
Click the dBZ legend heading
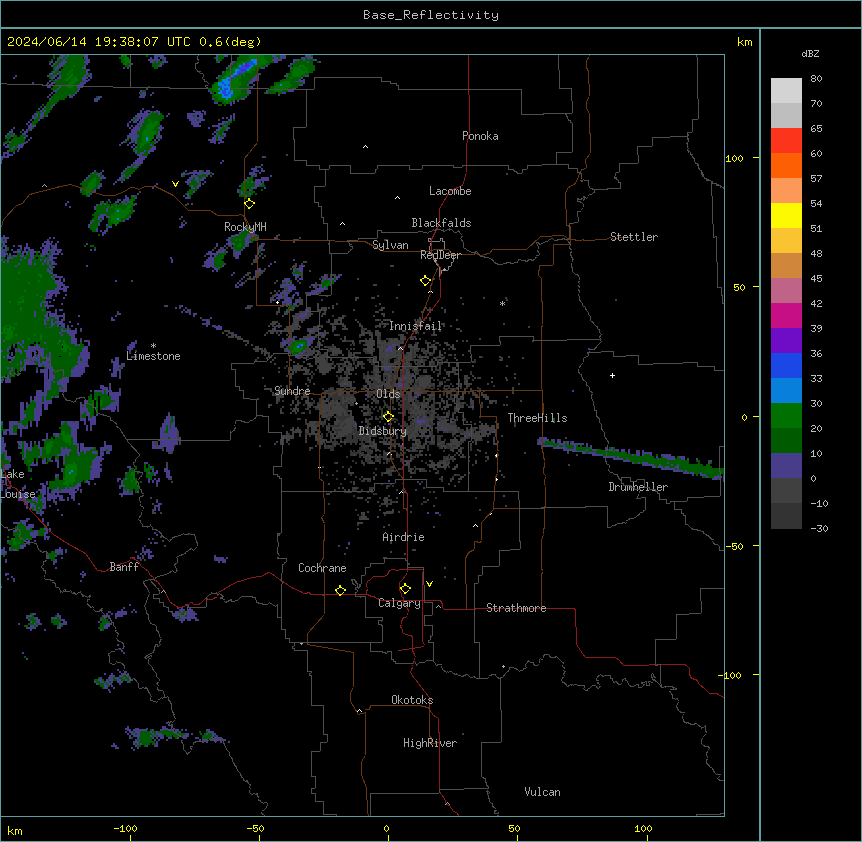[810, 54]
